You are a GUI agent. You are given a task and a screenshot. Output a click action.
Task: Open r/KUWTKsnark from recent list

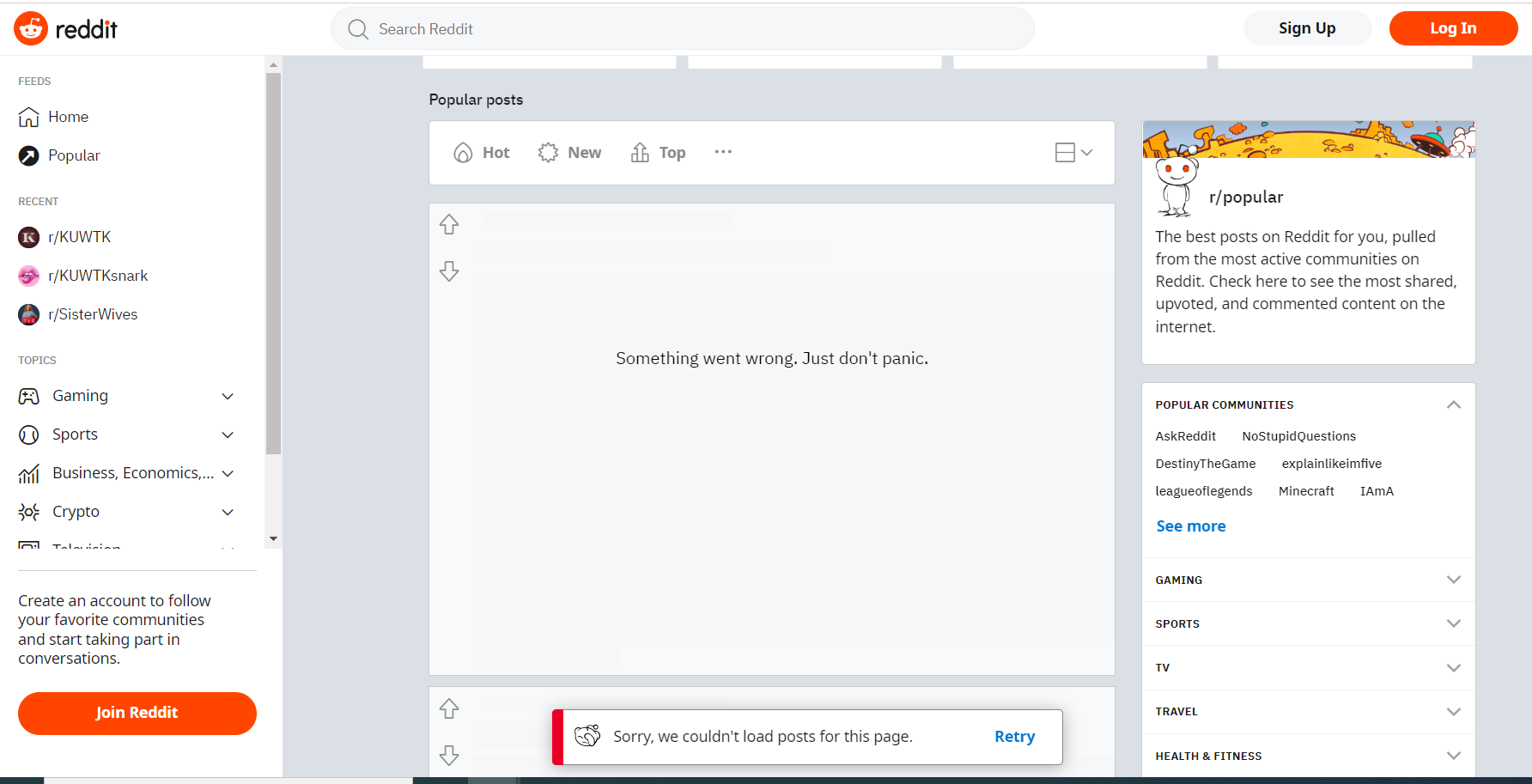pyautogui.click(x=98, y=276)
